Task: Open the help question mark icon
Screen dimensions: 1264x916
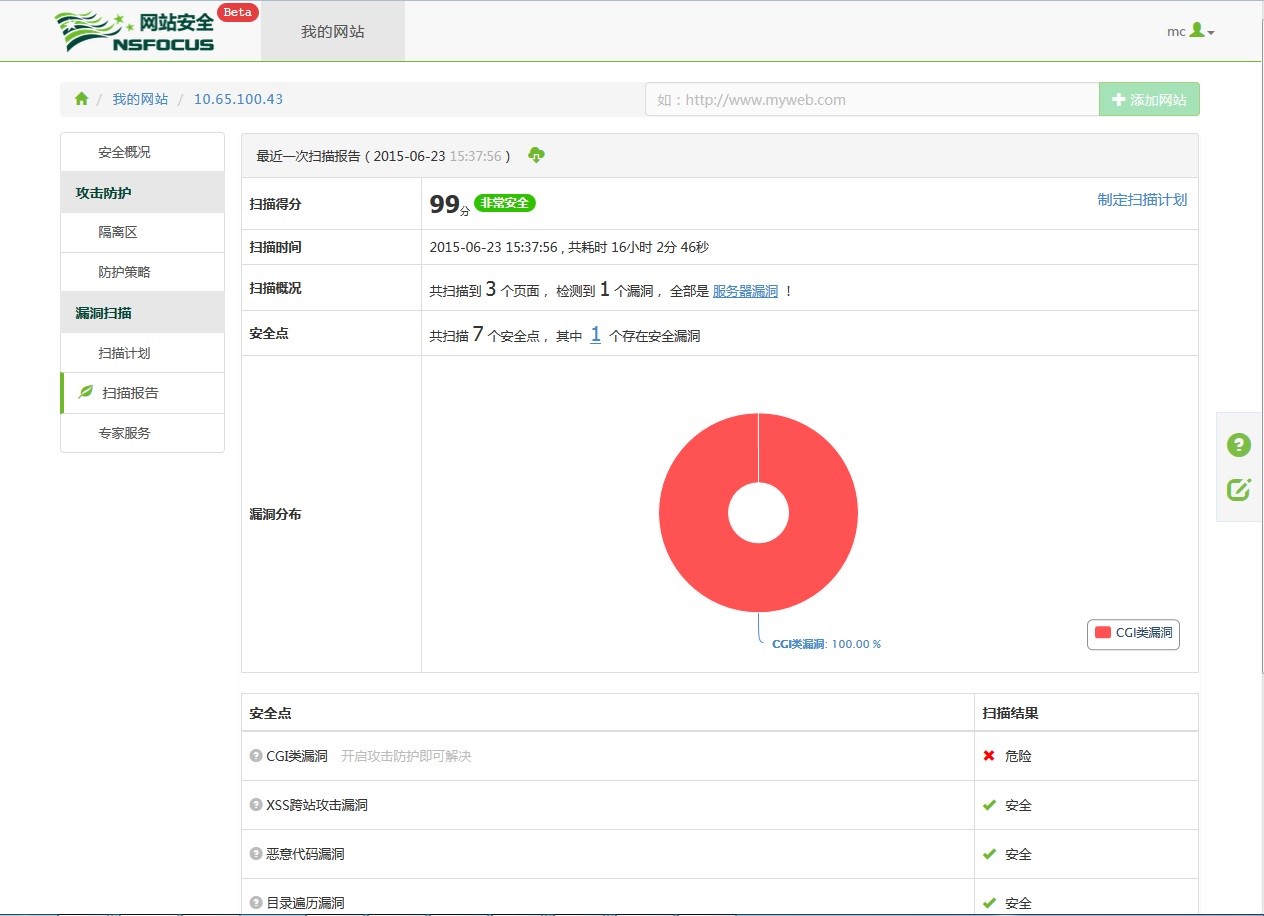Action: 1239,445
